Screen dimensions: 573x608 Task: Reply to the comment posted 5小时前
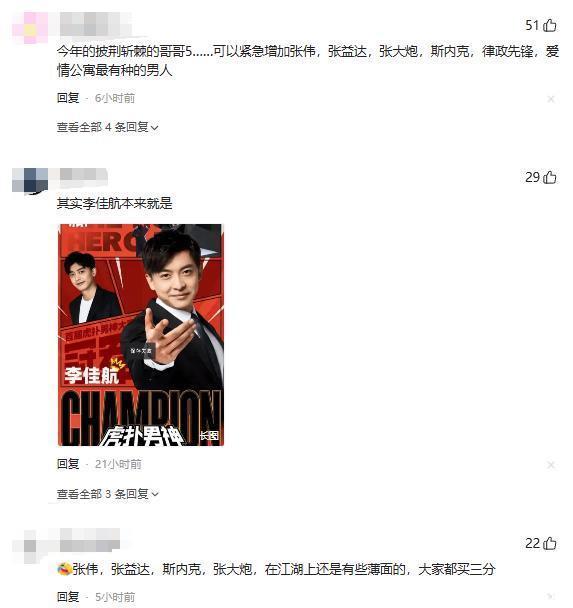tap(68, 597)
